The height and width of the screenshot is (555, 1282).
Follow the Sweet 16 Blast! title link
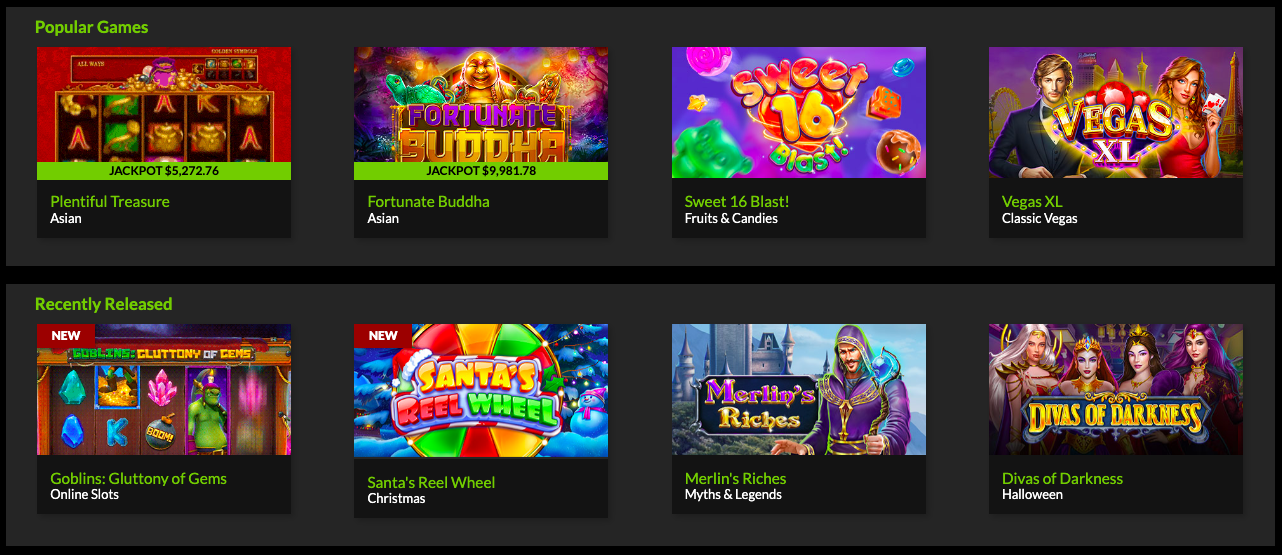737,201
